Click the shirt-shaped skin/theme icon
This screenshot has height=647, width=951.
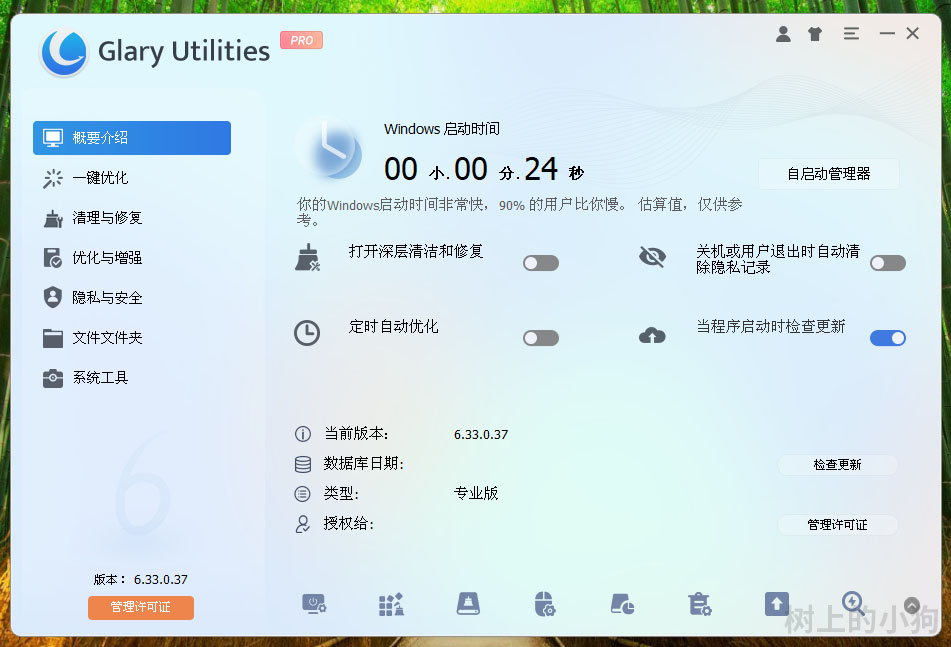814,34
